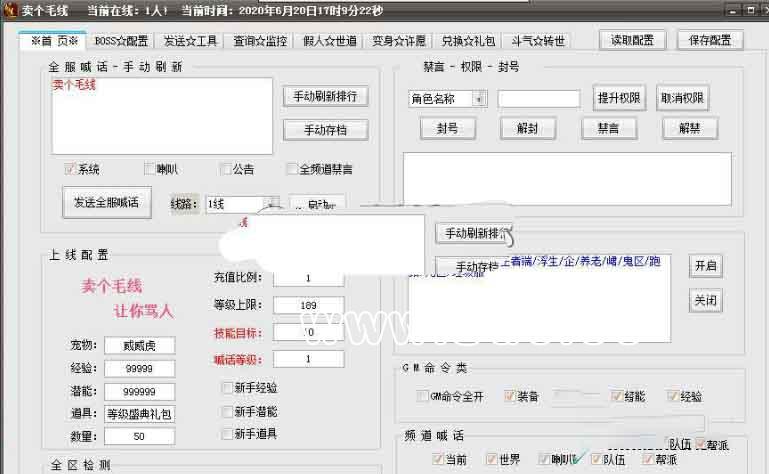769x474 pixels.
Task: Select the 查询☆监控 tab
Action: tap(259, 41)
